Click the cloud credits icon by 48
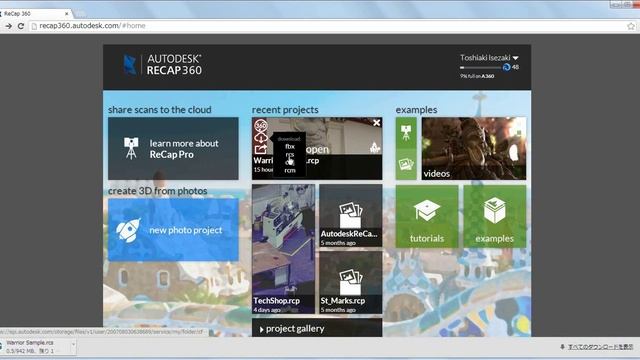The image size is (640, 360). point(507,67)
